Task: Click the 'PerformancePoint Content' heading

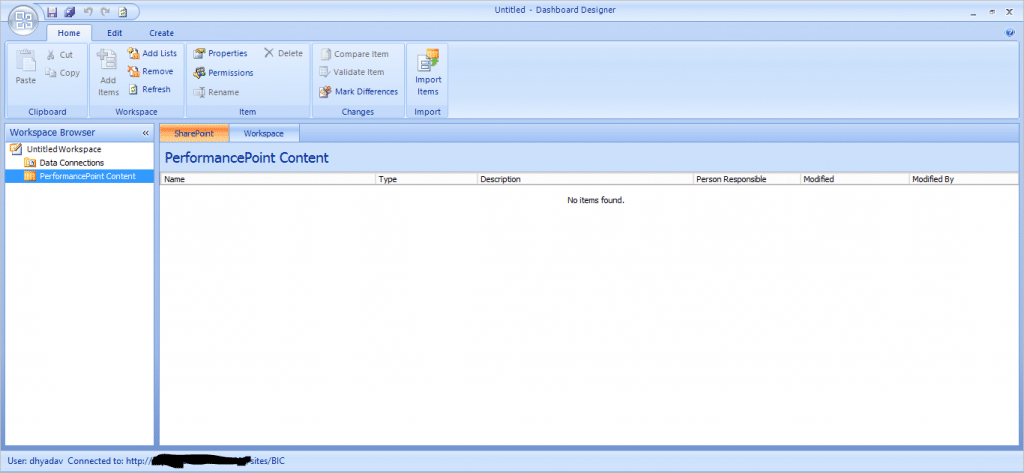Action: tap(247, 158)
